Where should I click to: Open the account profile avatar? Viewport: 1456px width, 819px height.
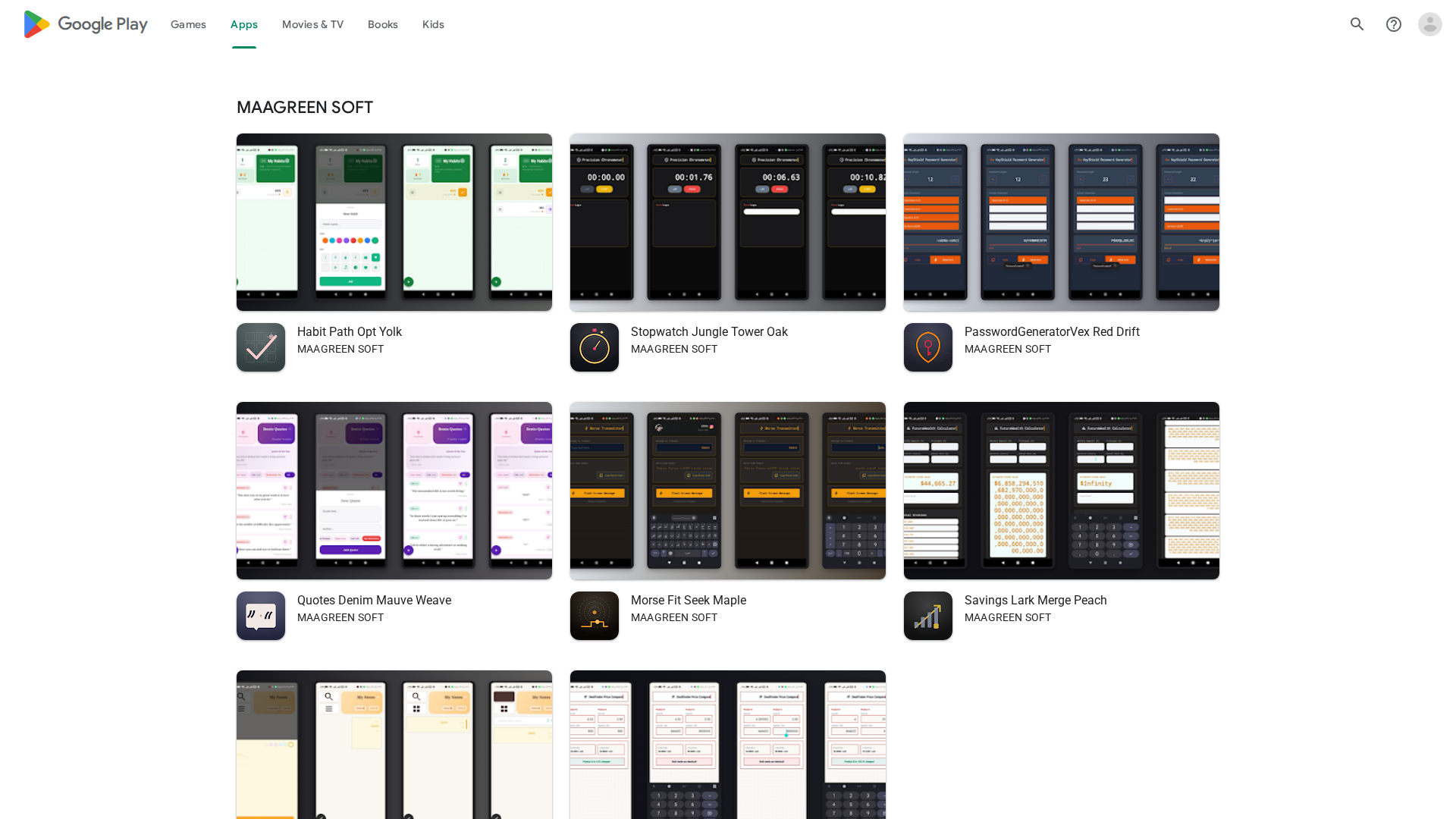point(1430,24)
